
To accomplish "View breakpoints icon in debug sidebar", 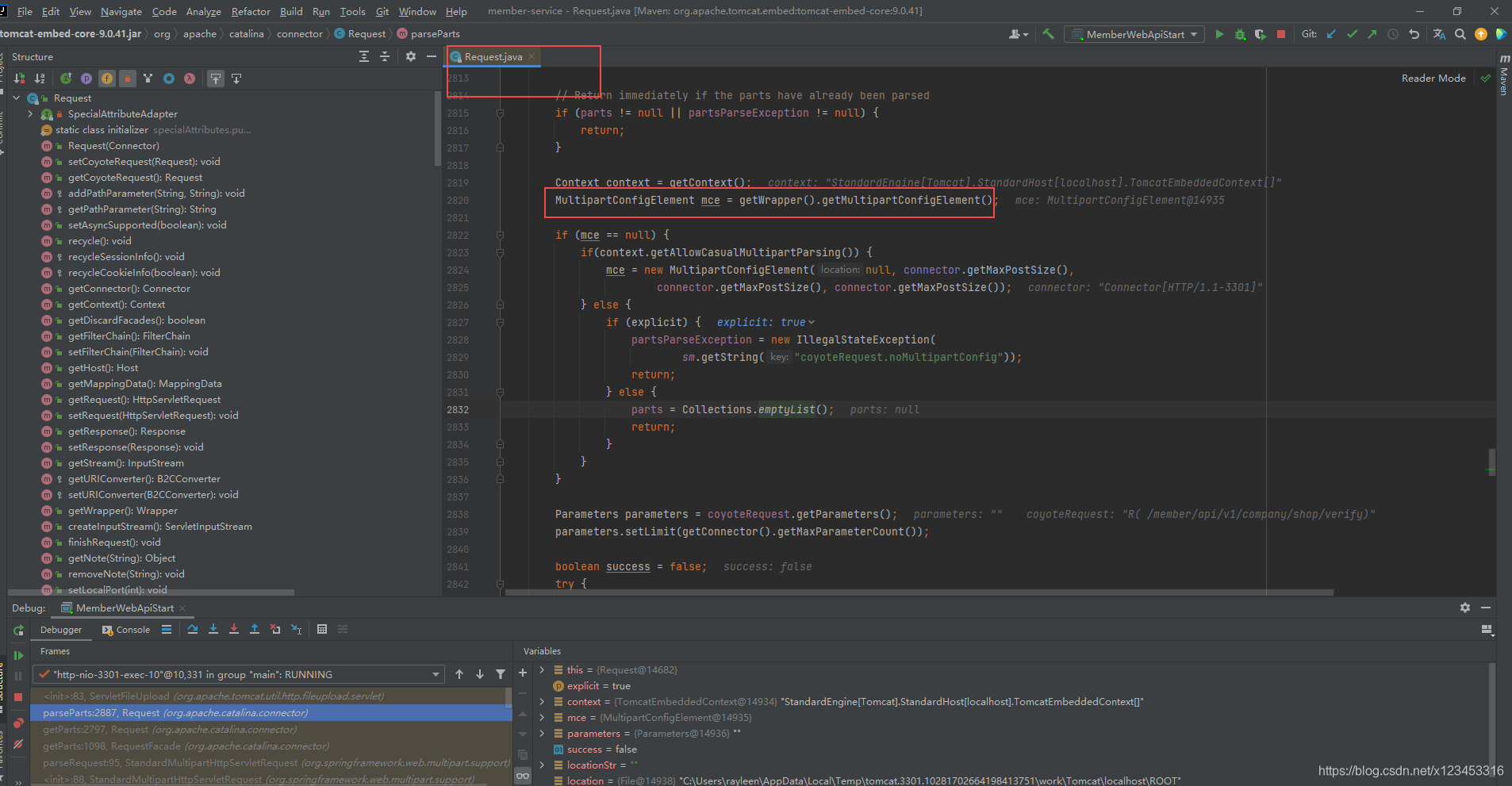I will [x=18, y=723].
